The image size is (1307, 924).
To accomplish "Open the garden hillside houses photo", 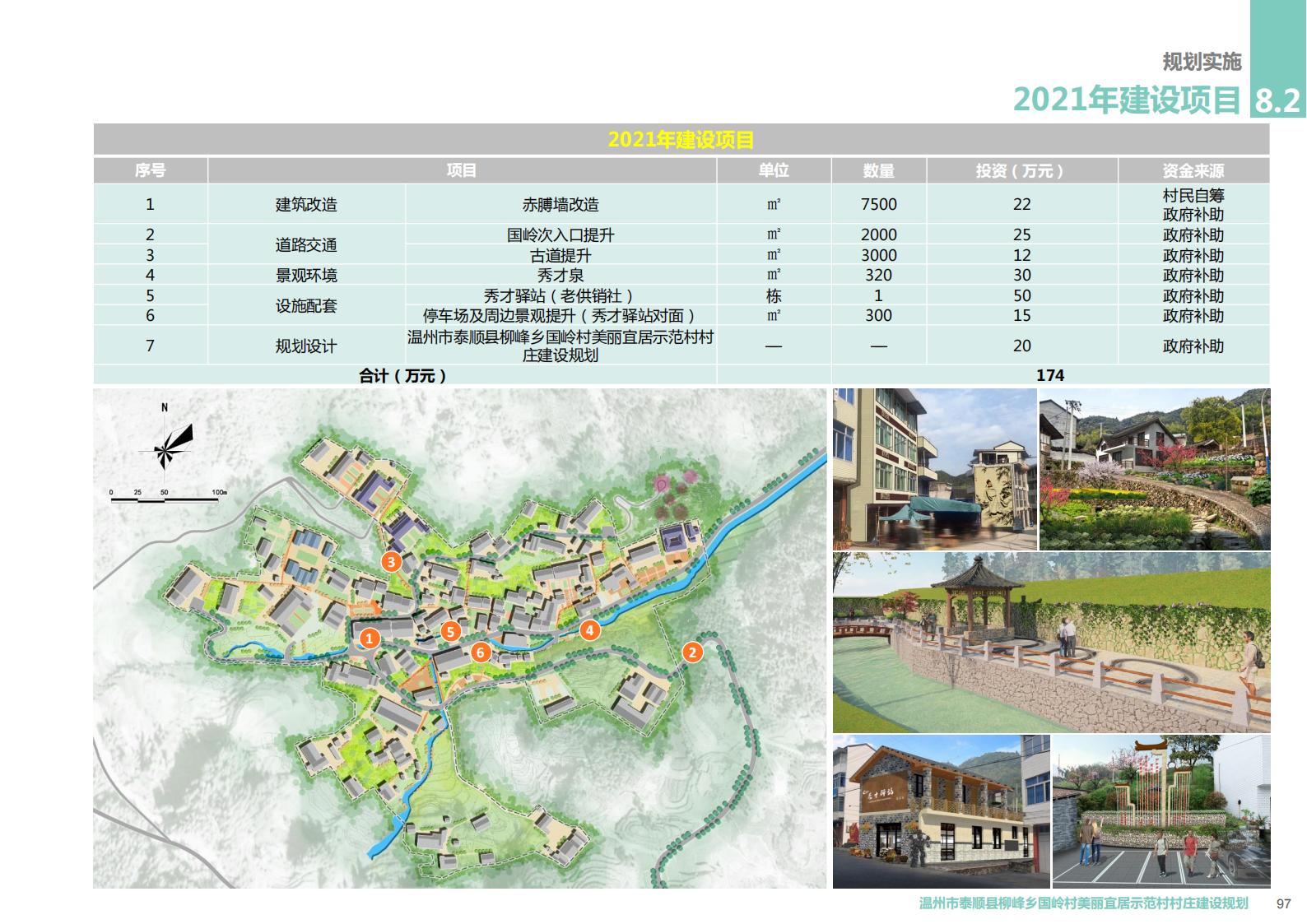I will (1155, 469).
